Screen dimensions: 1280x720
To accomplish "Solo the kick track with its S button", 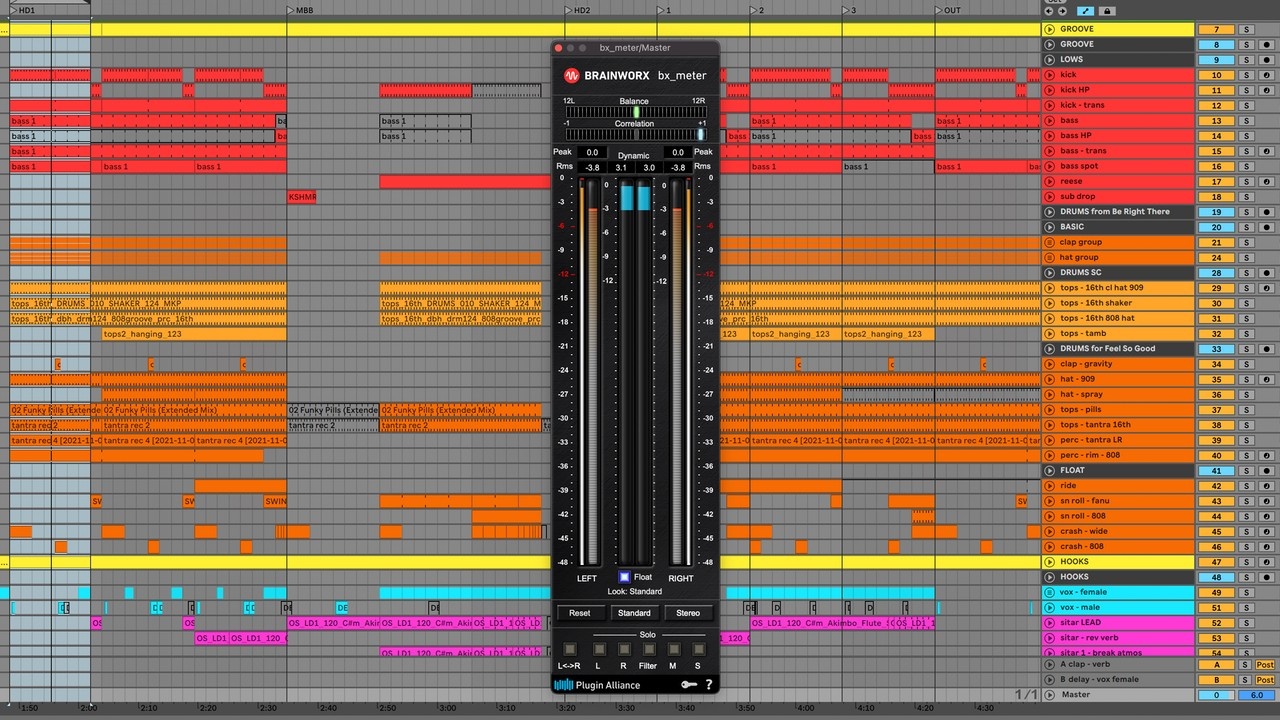I will pyautogui.click(x=1246, y=75).
